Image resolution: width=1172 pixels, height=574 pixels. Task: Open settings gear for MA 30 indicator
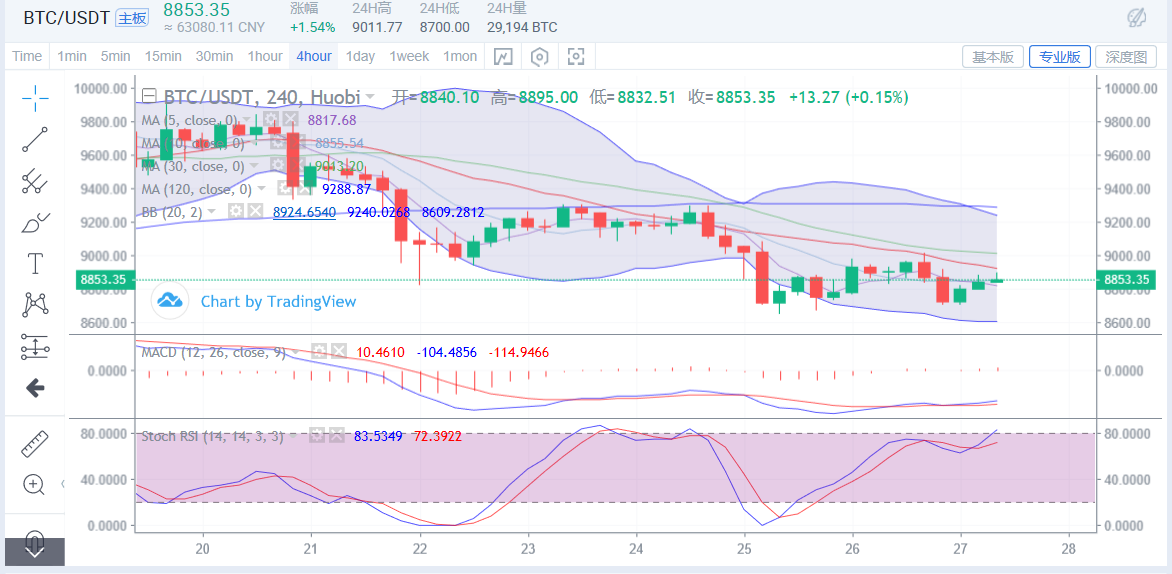coord(277,166)
